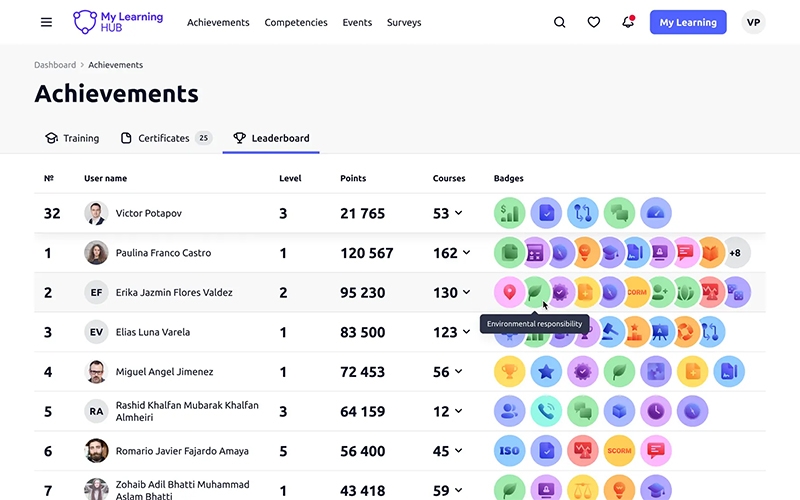This screenshot has height=500, width=800.
Task: Click the trophy badge in Miguel's row
Action: coord(510,372)
